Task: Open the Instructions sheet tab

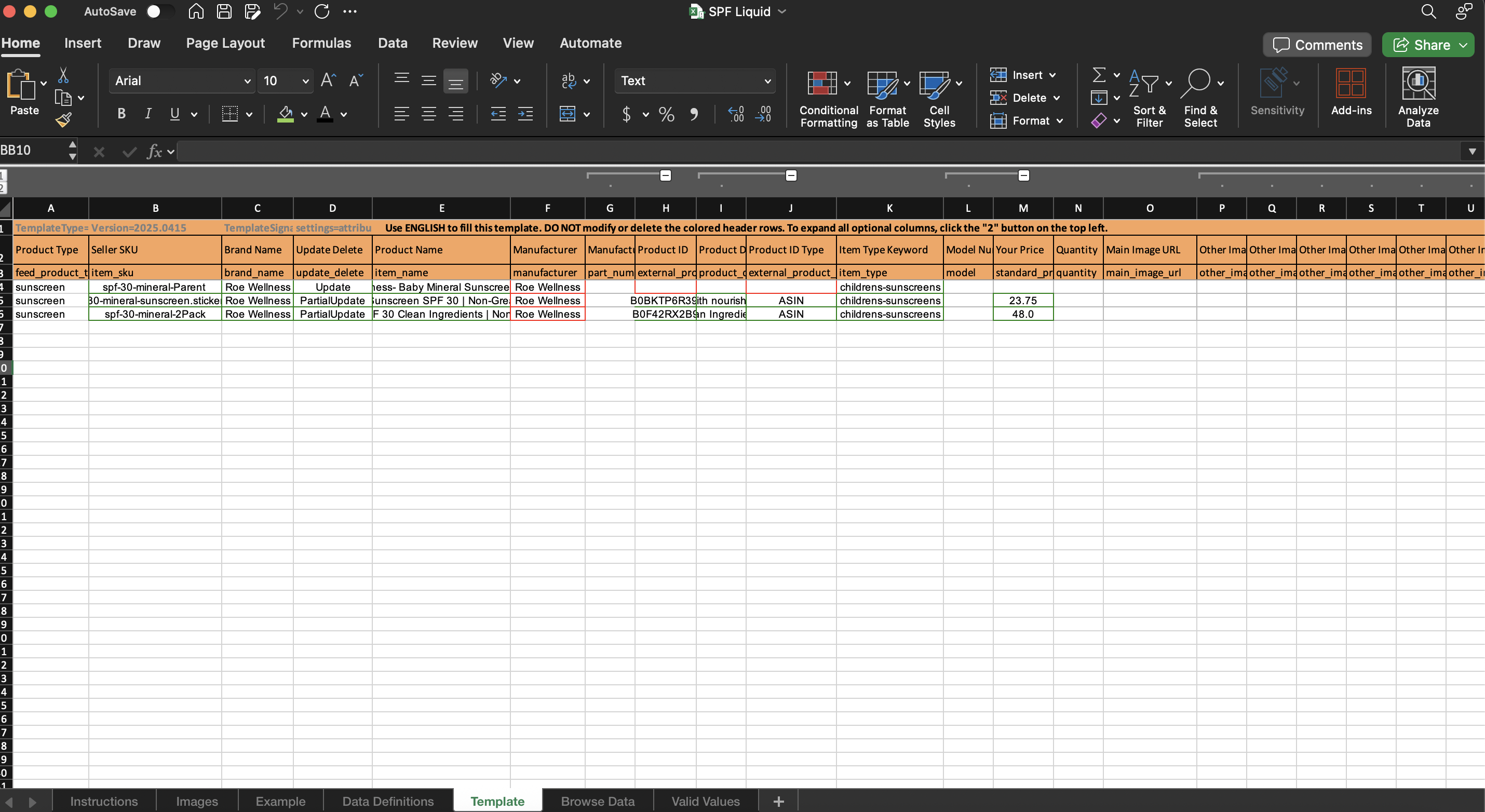Action: tap(104, 801)
